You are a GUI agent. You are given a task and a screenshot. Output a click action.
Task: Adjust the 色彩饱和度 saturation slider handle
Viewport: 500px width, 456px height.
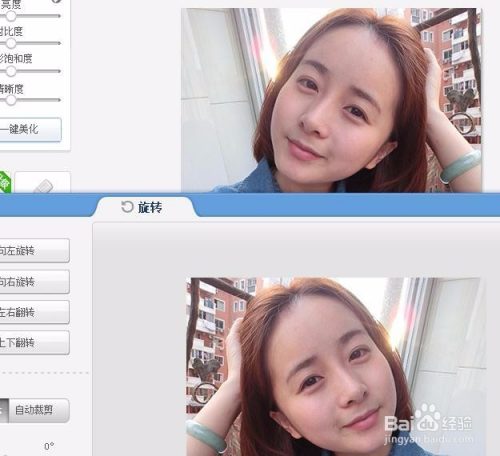click(x=11, y=71)
